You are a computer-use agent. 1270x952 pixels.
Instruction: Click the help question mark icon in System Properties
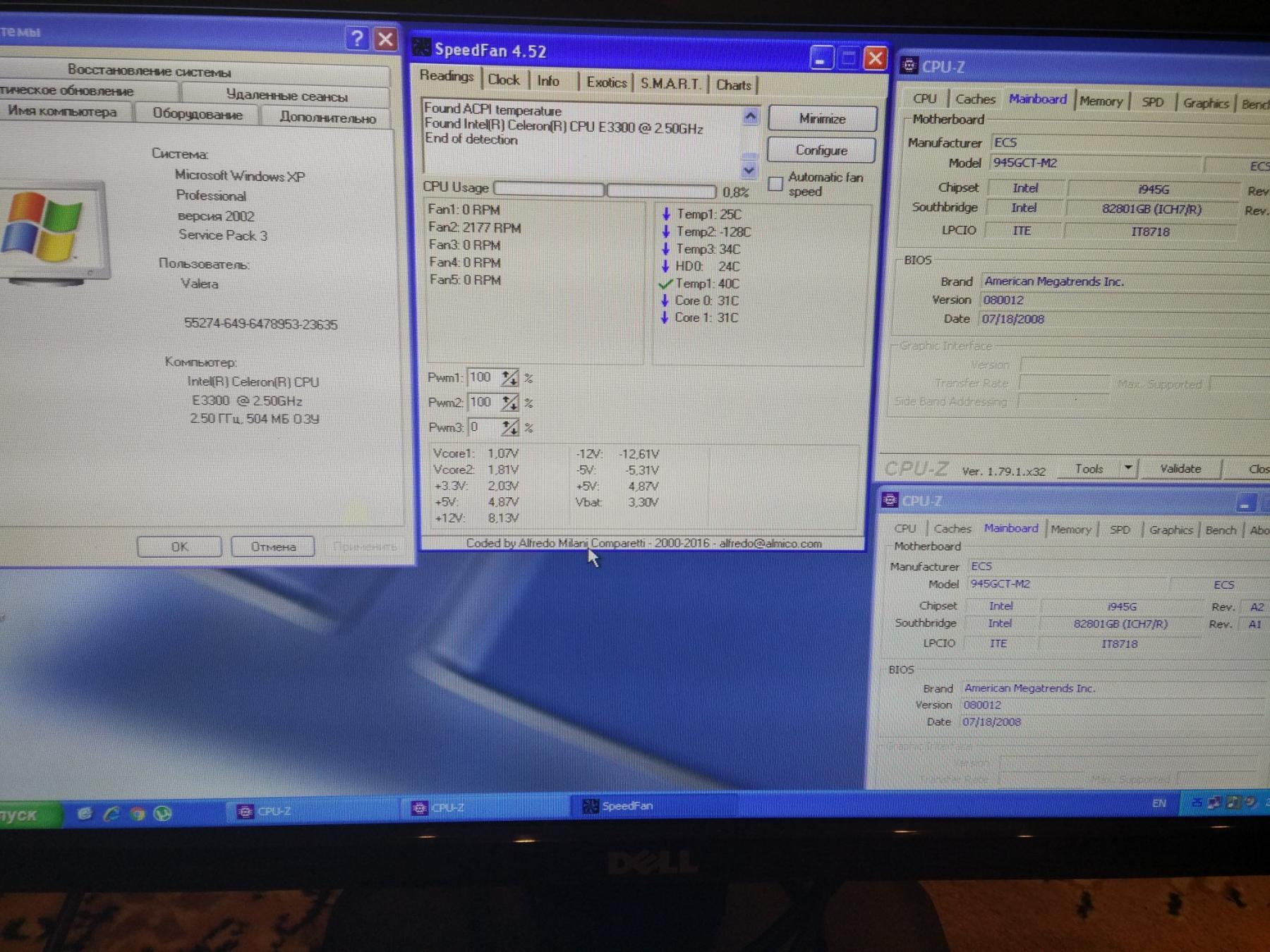[x=357, y=37]
